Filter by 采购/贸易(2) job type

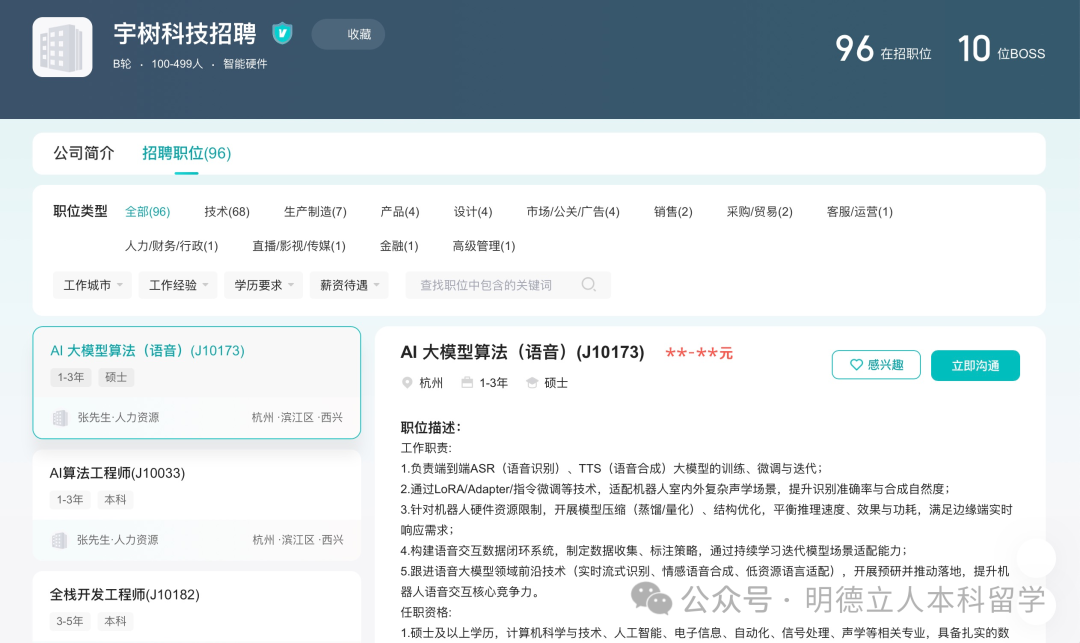click(759, 211)
